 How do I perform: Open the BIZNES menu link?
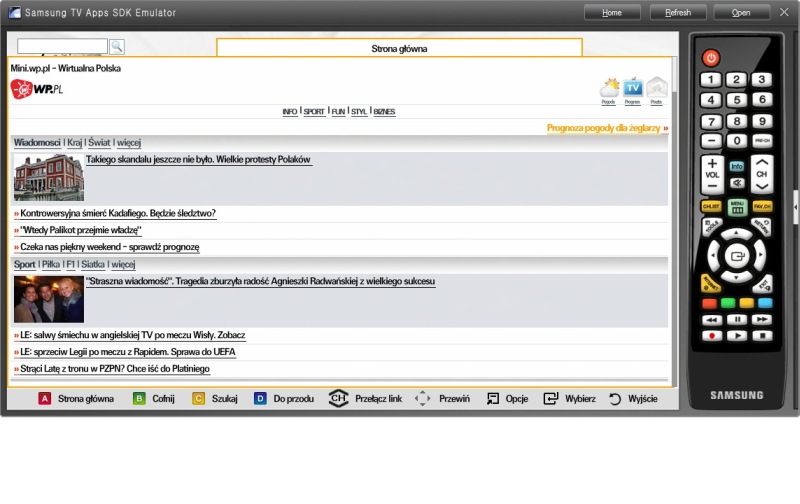tap(384, 112)
